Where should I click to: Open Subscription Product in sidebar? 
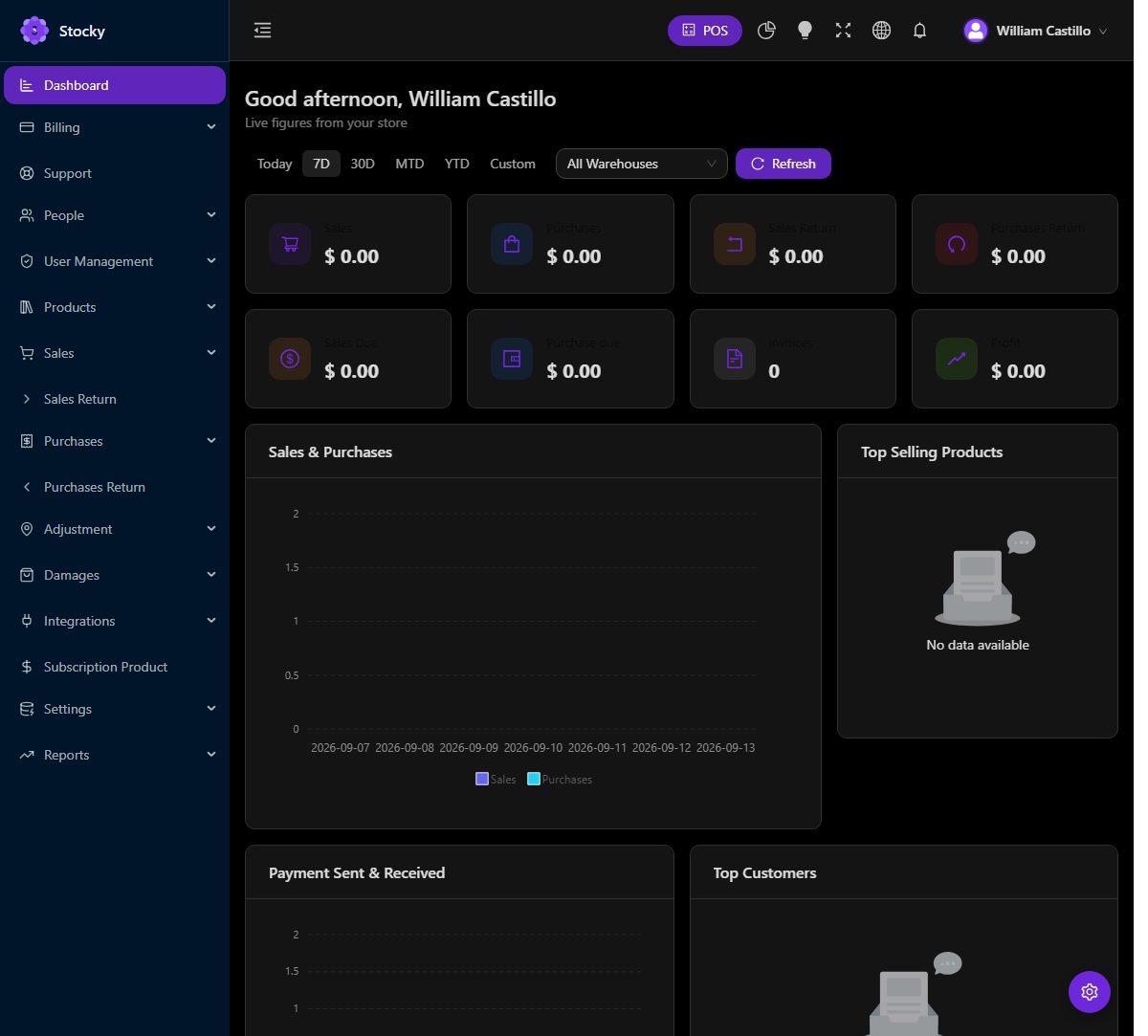[115, 667]
